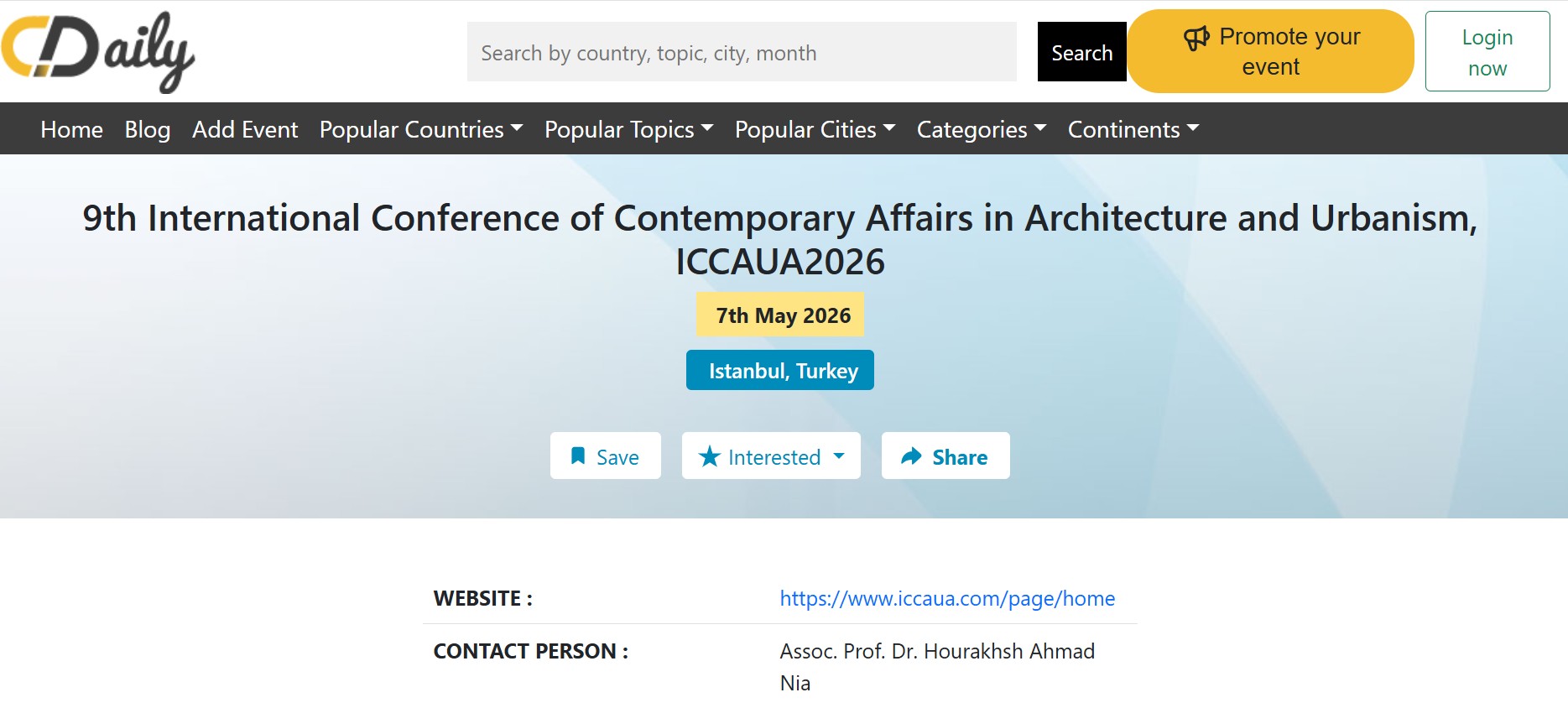The width and height of the screenshot is (1568, 708).
Task: Open the Blog menu item
Action: click(x=148, y=129)
